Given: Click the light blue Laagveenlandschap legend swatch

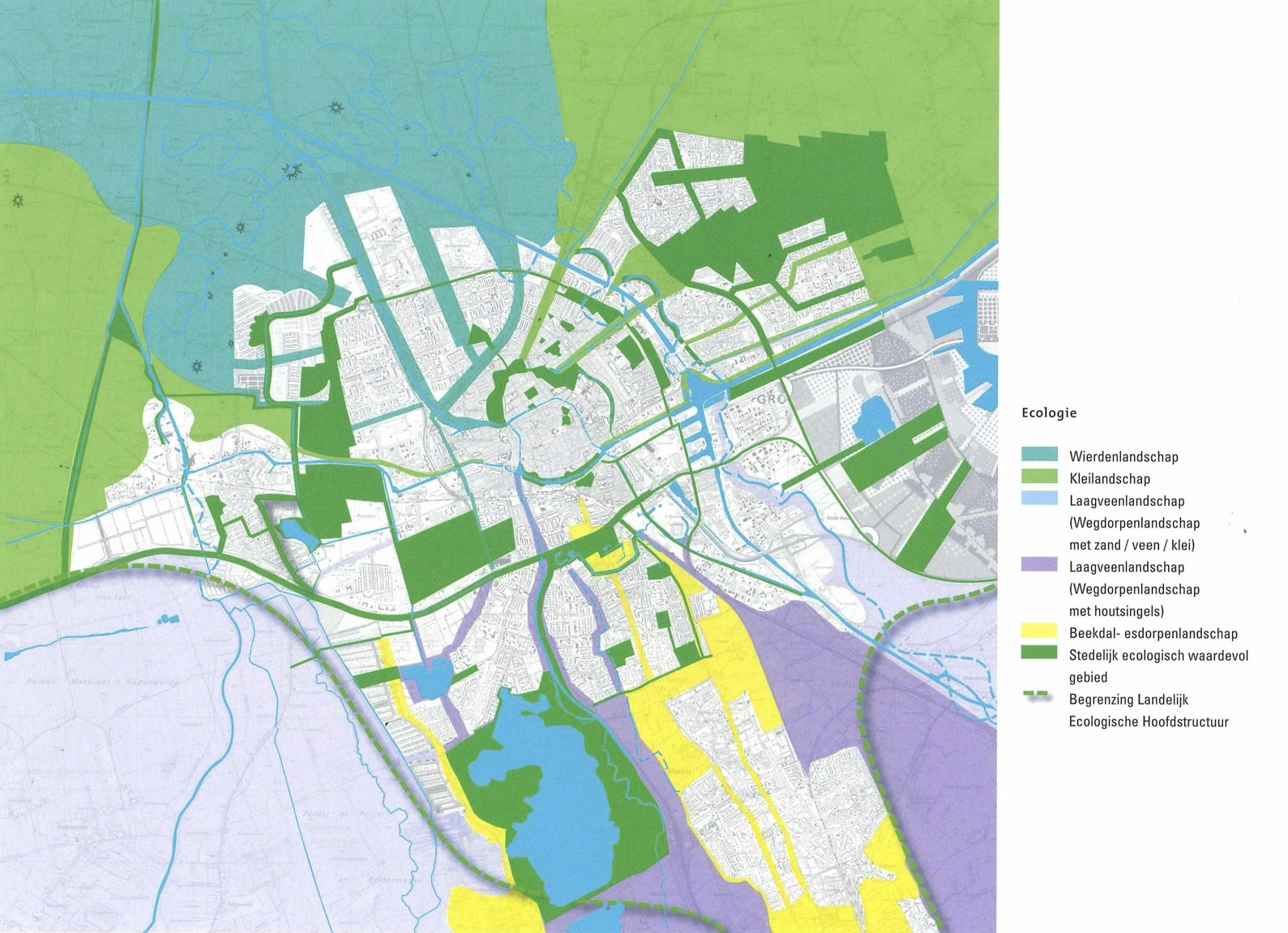Looking at the screenshot, I should pyautogui.click(x=1033, y=500).
